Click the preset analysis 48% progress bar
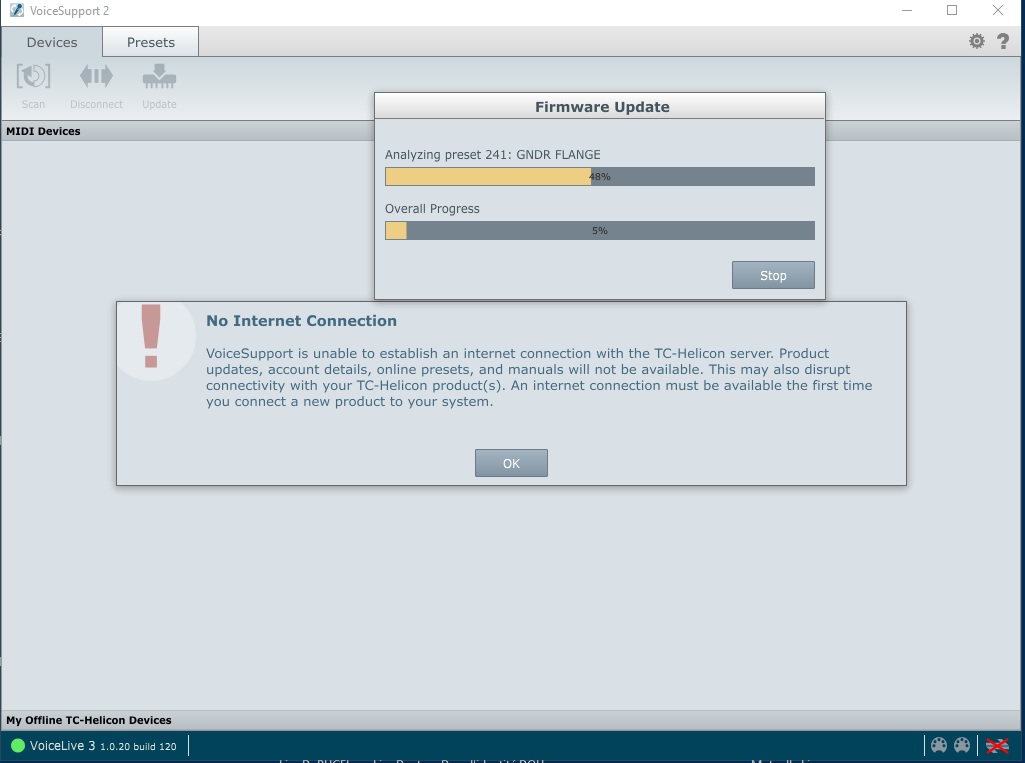This screenshot has height=763, width=1025. coord(599,177)
